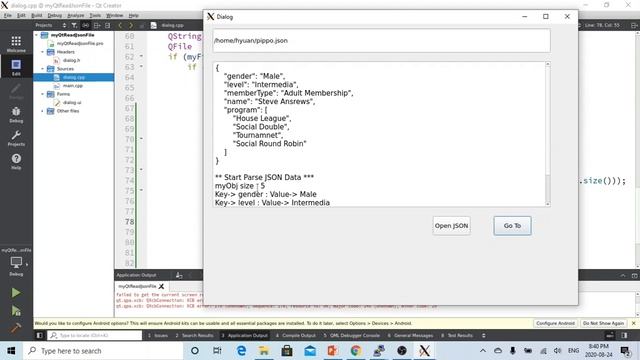Open the File menu

click(x=8, y=16)
